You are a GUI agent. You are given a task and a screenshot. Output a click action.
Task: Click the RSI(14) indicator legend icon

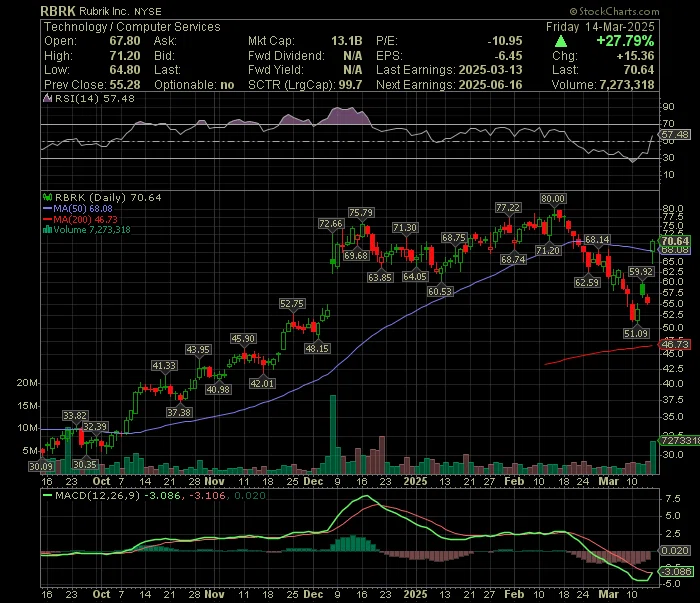[47, 98]
